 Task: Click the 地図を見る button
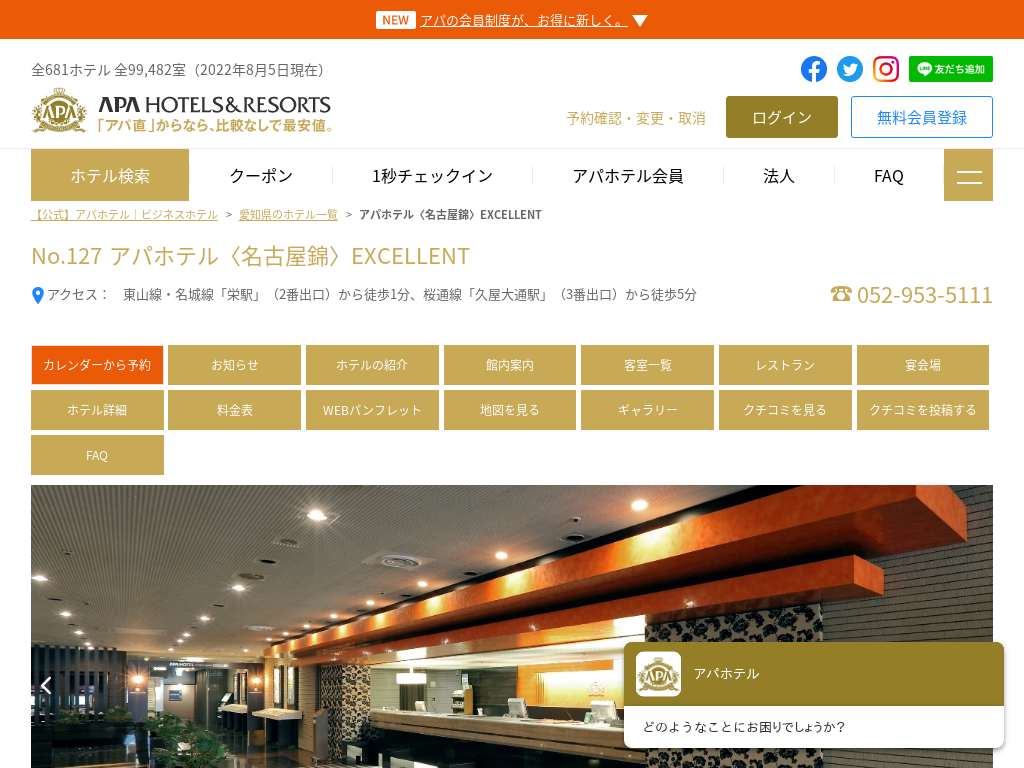pos(510,410)
